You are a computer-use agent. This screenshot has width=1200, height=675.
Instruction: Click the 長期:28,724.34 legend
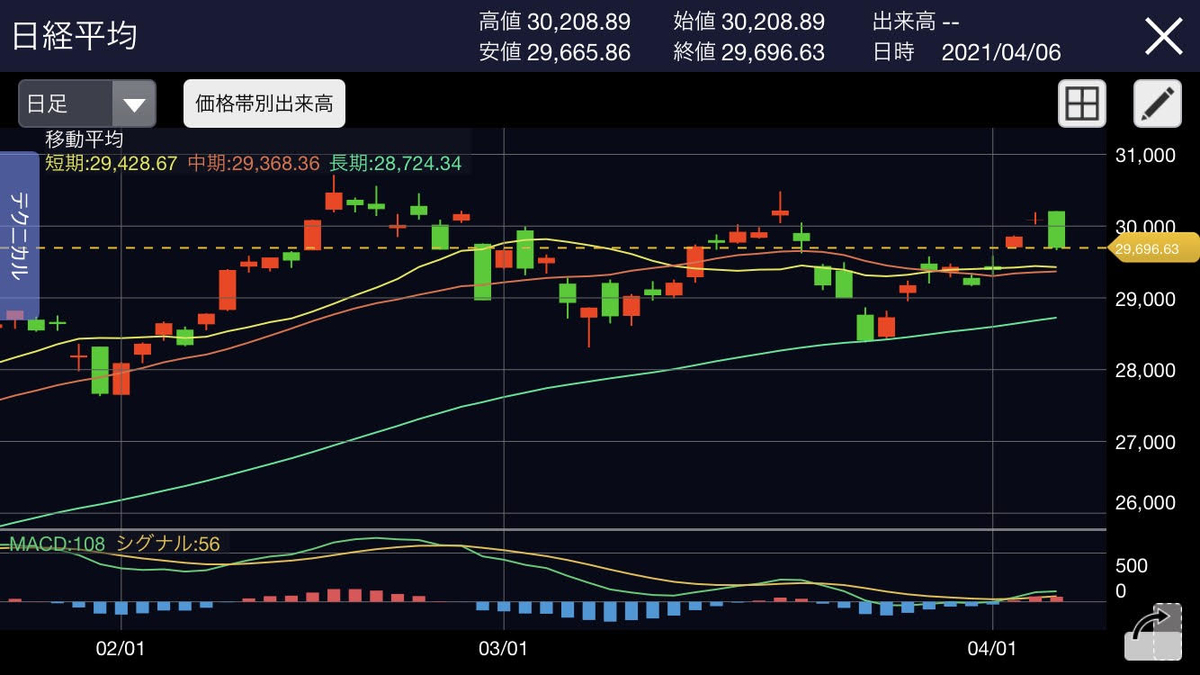coord(396,162)
